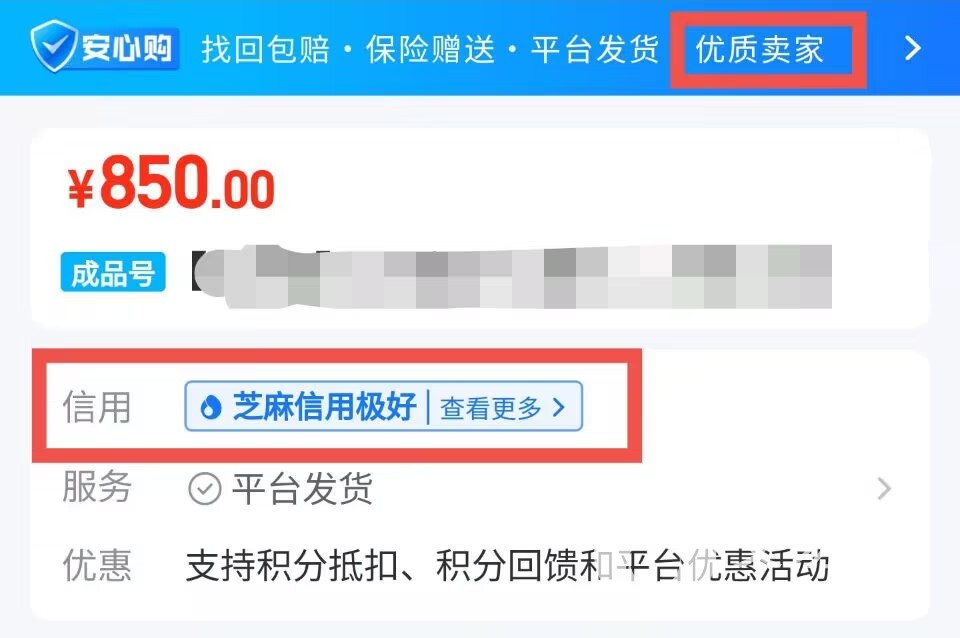
Task: Open the 安心购 badge label
Action: (x=127, y=47)
